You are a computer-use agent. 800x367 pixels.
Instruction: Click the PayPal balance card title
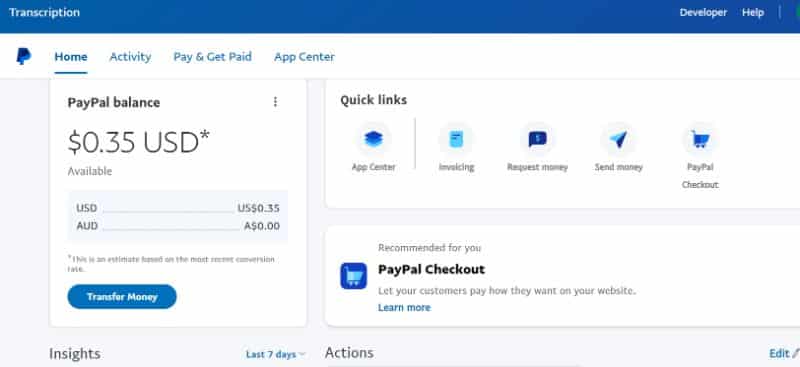[114, 103]
